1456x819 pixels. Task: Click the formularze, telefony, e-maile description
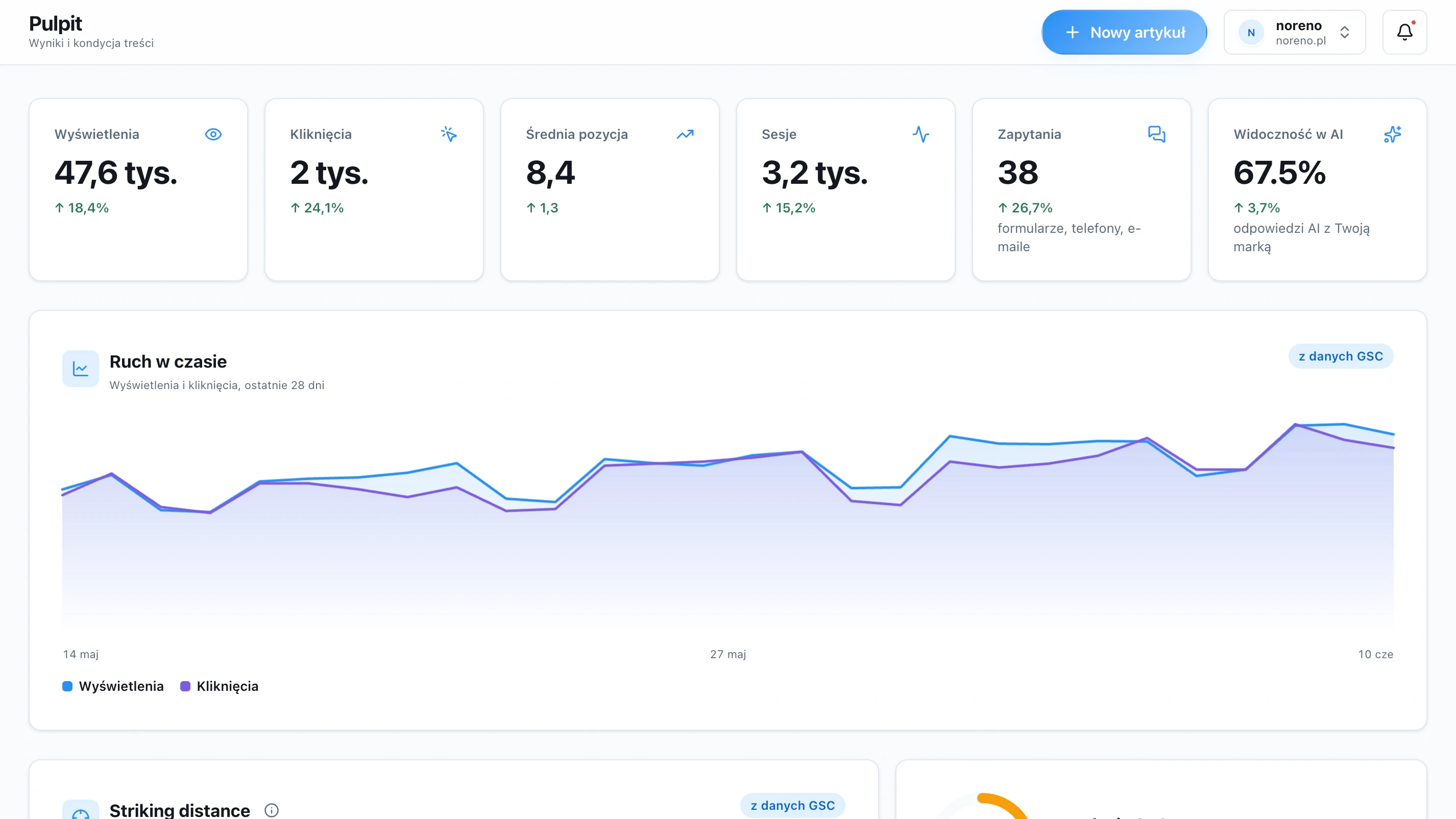click(x=1069, y=237)
